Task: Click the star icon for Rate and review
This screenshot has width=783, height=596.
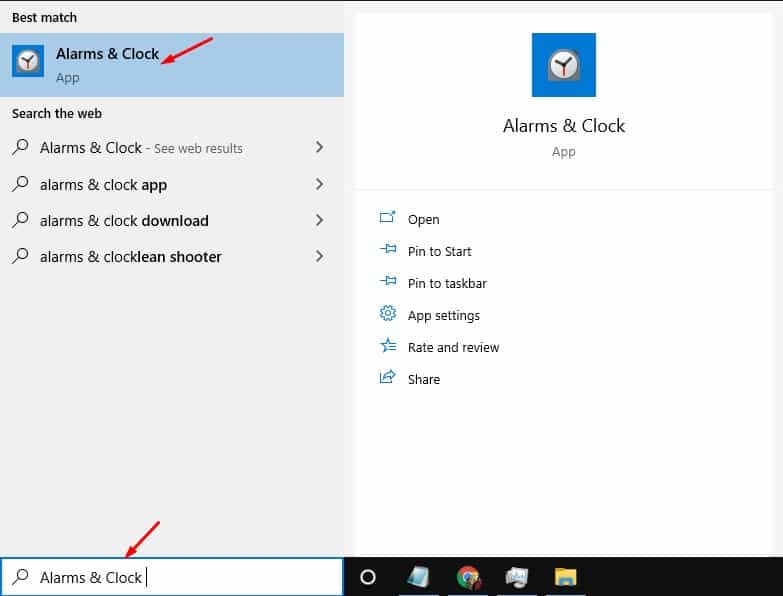Action: click(x=388, y=345)
